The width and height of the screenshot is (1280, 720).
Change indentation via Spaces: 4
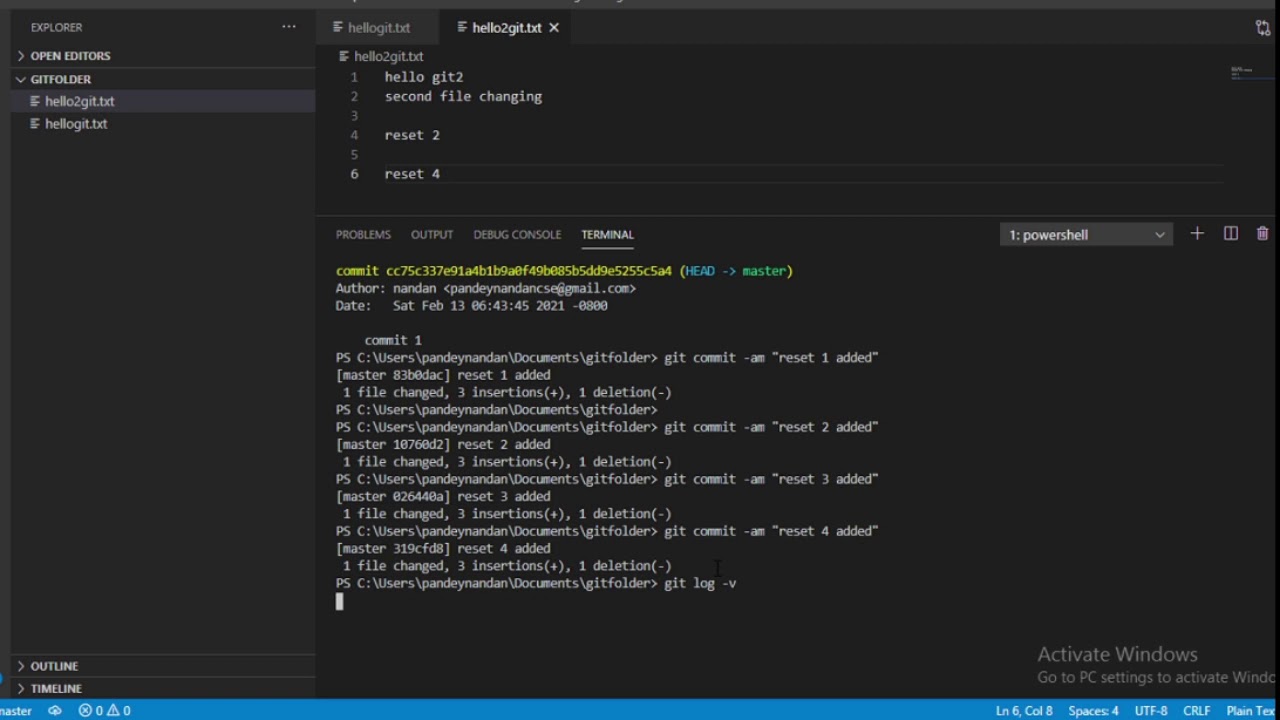(1093, 711)
